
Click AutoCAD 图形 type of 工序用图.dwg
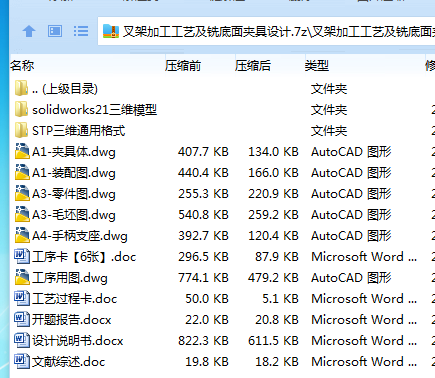pos(351,278)
